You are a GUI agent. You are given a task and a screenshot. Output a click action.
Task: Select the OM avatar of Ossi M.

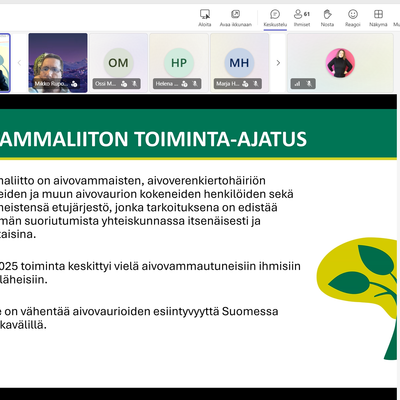coord(118,63)
